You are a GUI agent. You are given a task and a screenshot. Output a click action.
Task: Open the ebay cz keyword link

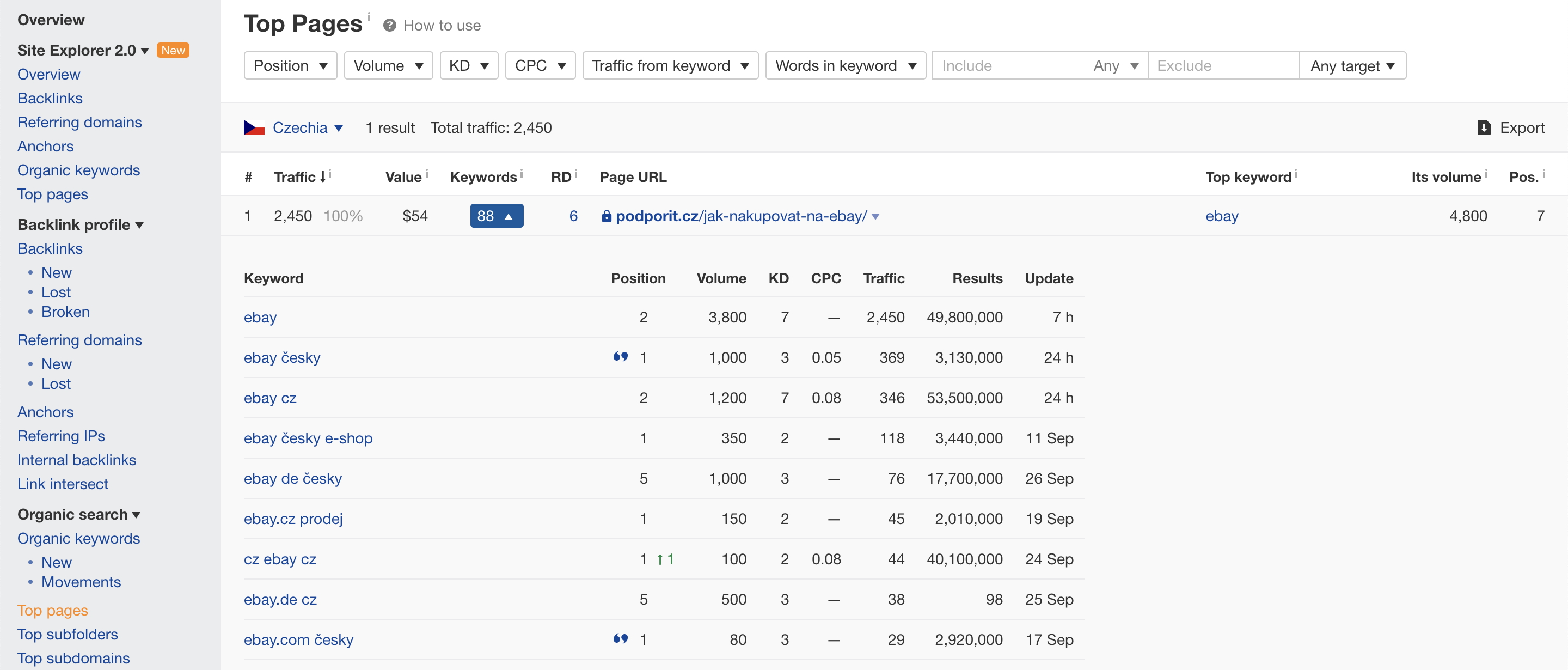point(270,398)
